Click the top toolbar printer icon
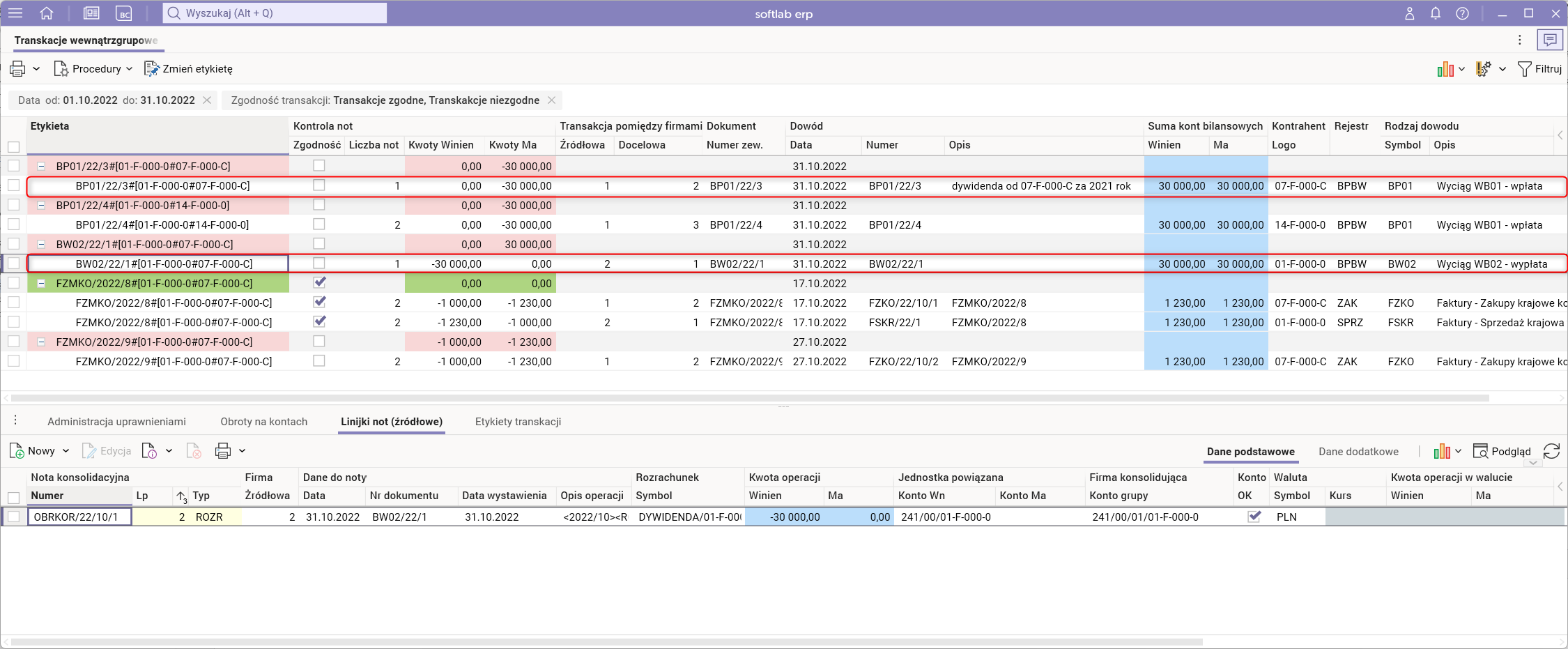 pyautogui.click(x=17, y=69)
